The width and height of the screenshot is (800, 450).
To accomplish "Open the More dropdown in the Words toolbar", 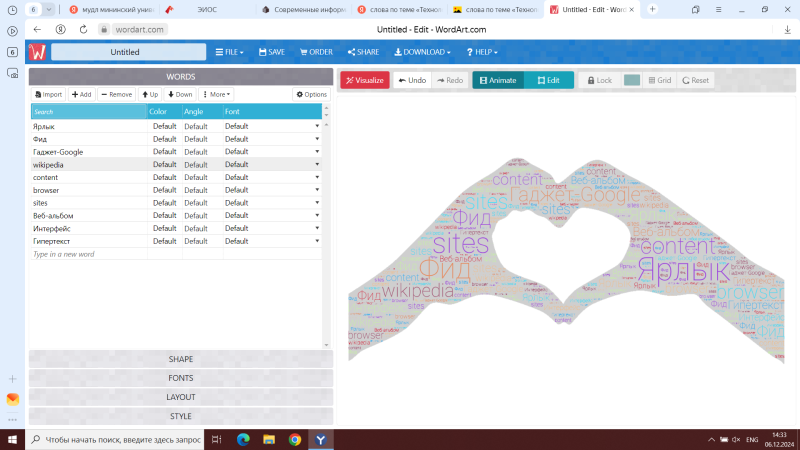I will point(216,94).
